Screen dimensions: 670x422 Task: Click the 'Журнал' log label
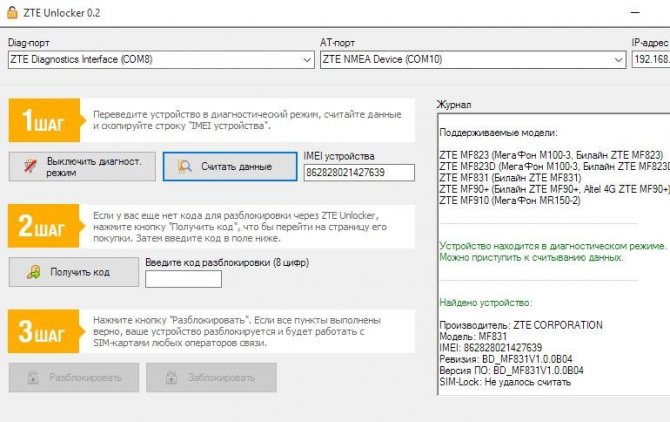click(x=454, y=105)
